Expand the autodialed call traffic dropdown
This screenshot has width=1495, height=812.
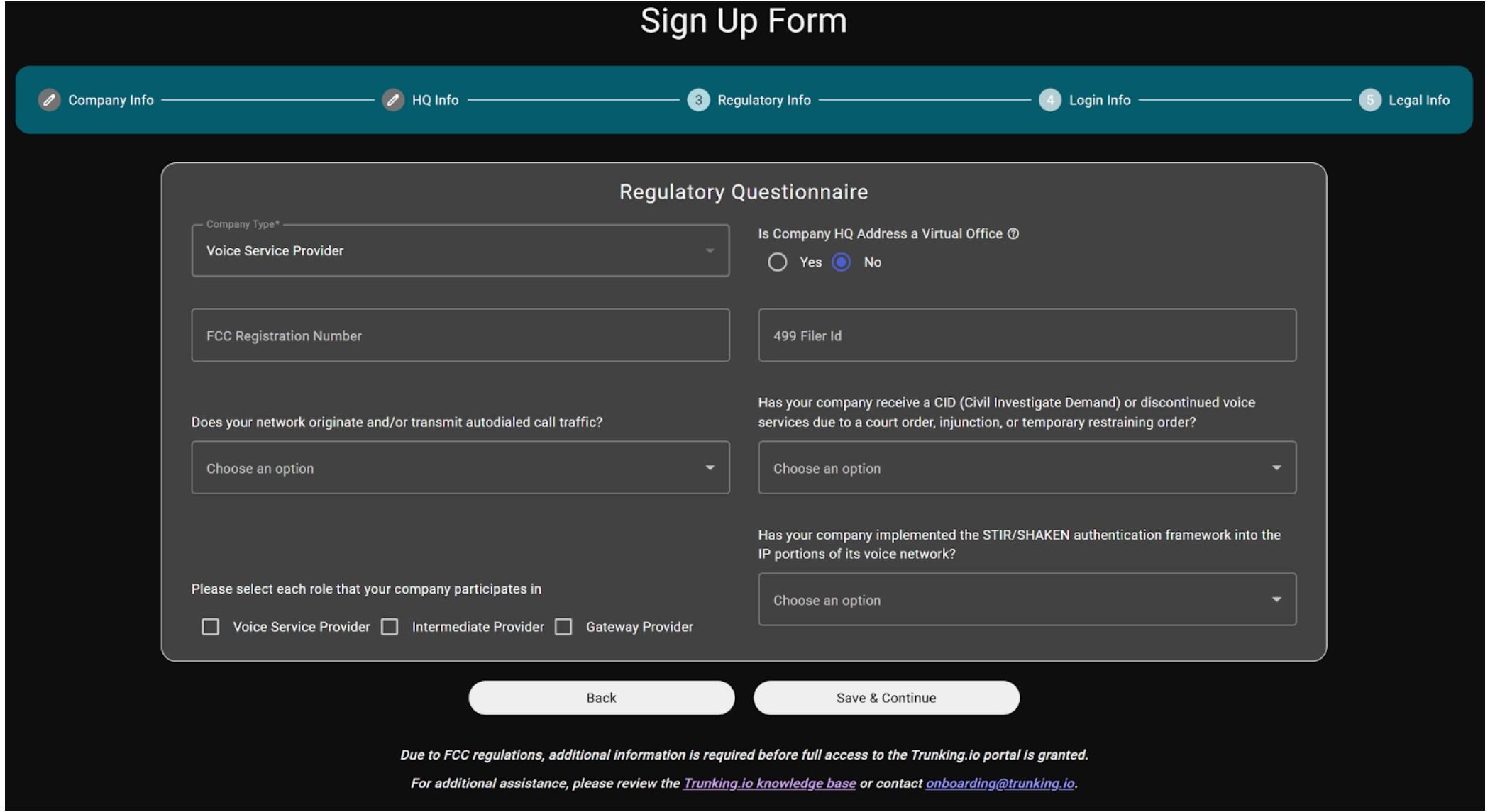point(460,468)
